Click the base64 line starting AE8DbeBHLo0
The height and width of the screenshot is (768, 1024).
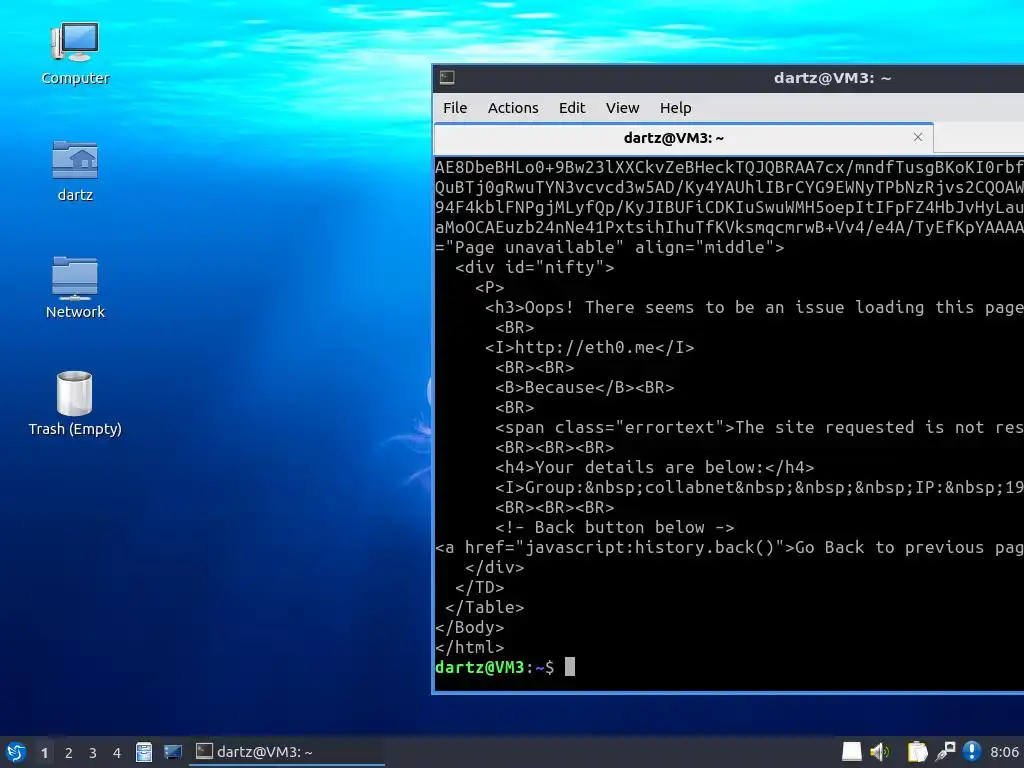pyautogui.click(x=729, y=167)
